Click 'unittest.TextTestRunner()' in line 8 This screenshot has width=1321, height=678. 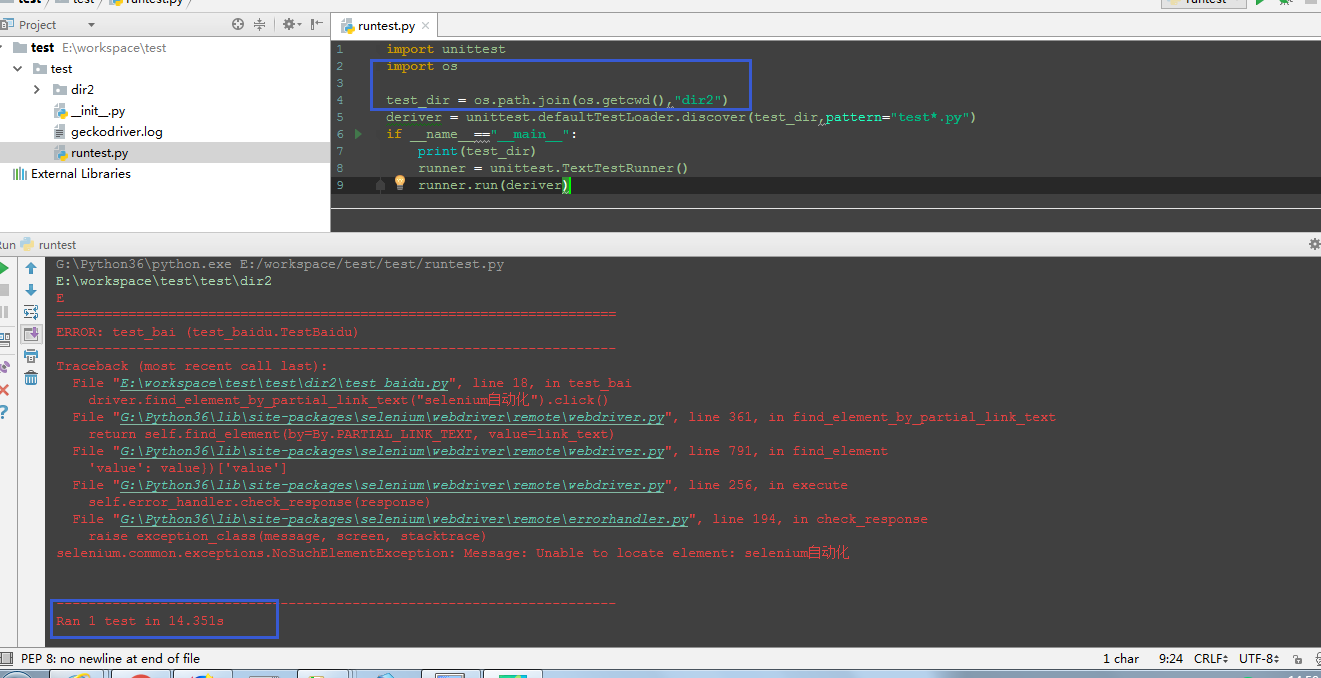point(589,168)
